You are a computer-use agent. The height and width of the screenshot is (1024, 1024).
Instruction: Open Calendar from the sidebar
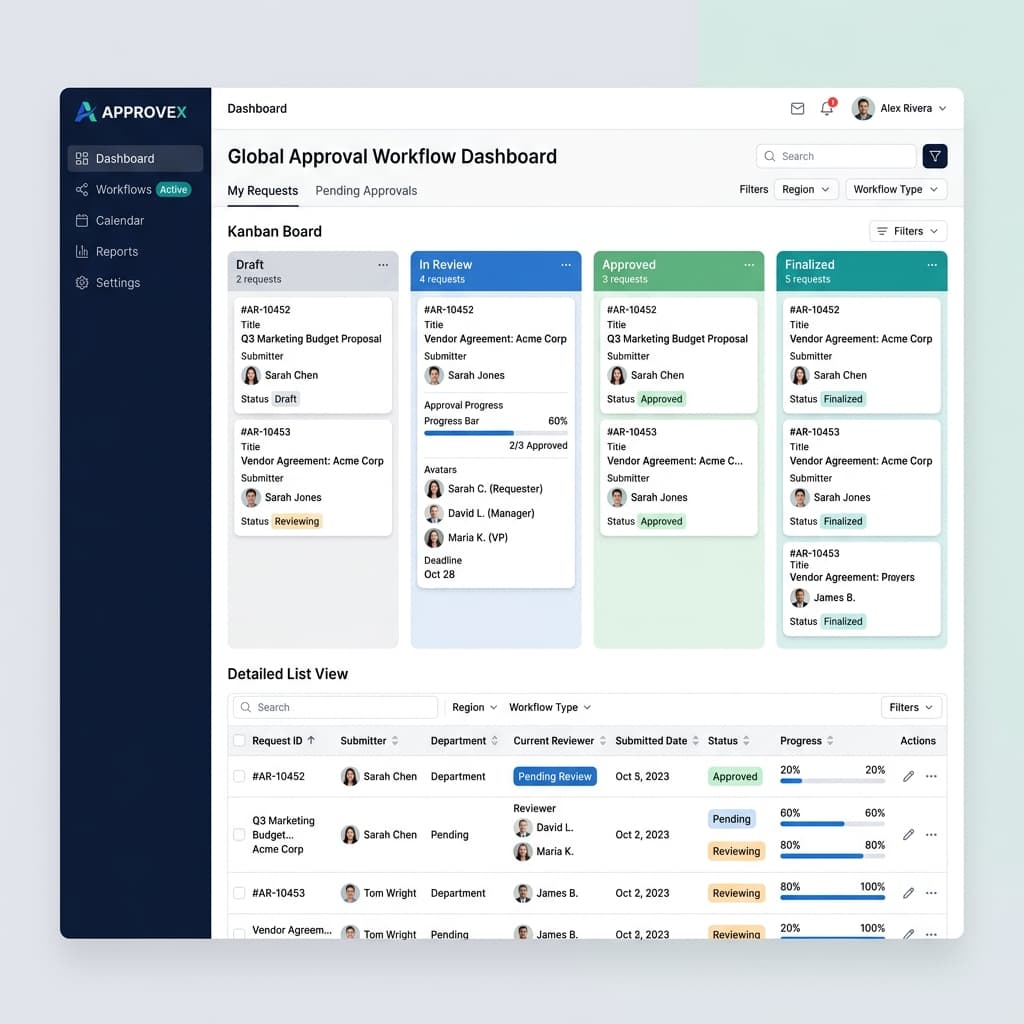(135, 221)
